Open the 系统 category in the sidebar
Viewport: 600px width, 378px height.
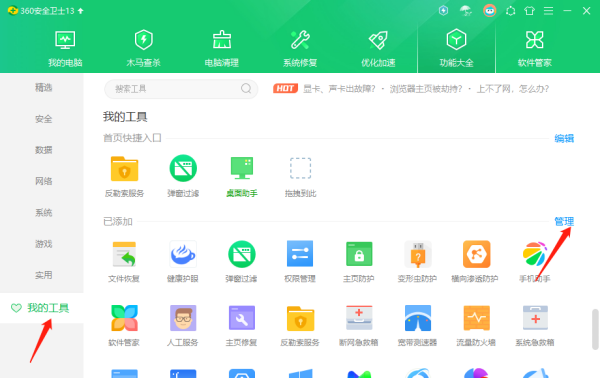[x=43, y=212]
